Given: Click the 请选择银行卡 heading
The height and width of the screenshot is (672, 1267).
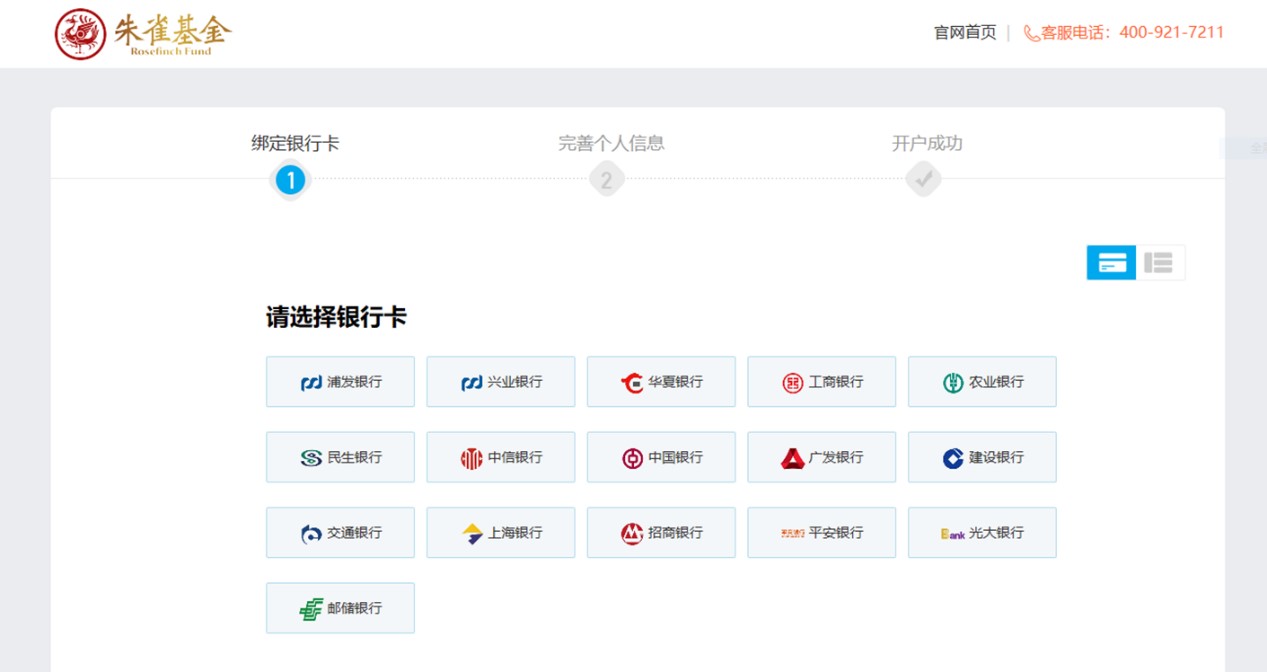Looking at the screenshot, I should pos(336,318).
